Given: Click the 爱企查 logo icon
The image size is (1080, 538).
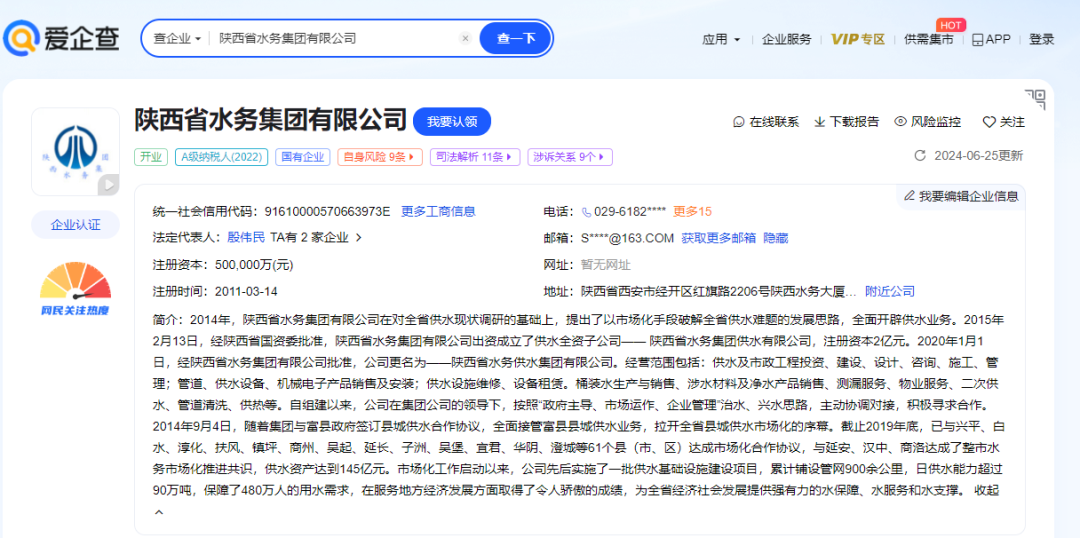Looking at the screenshot, I should pyautogui.click(x=22, y=38).
